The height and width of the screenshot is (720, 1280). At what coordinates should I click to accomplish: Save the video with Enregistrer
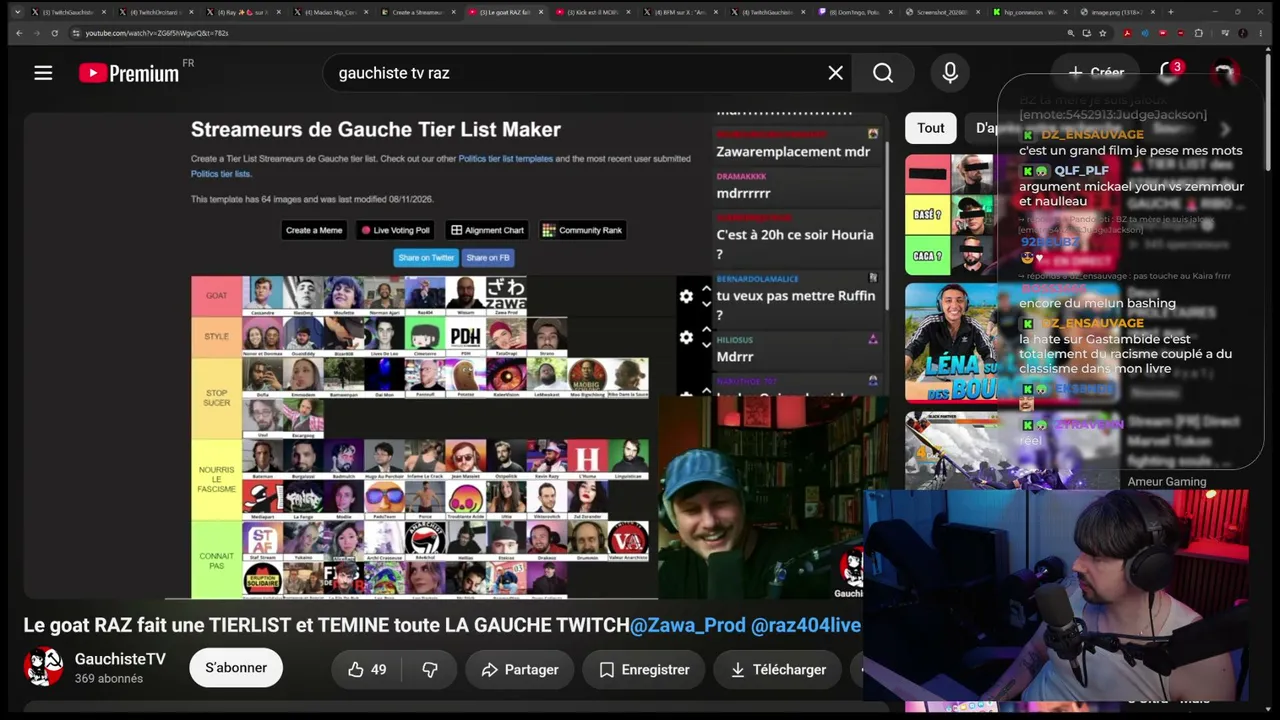coord(644,670)
